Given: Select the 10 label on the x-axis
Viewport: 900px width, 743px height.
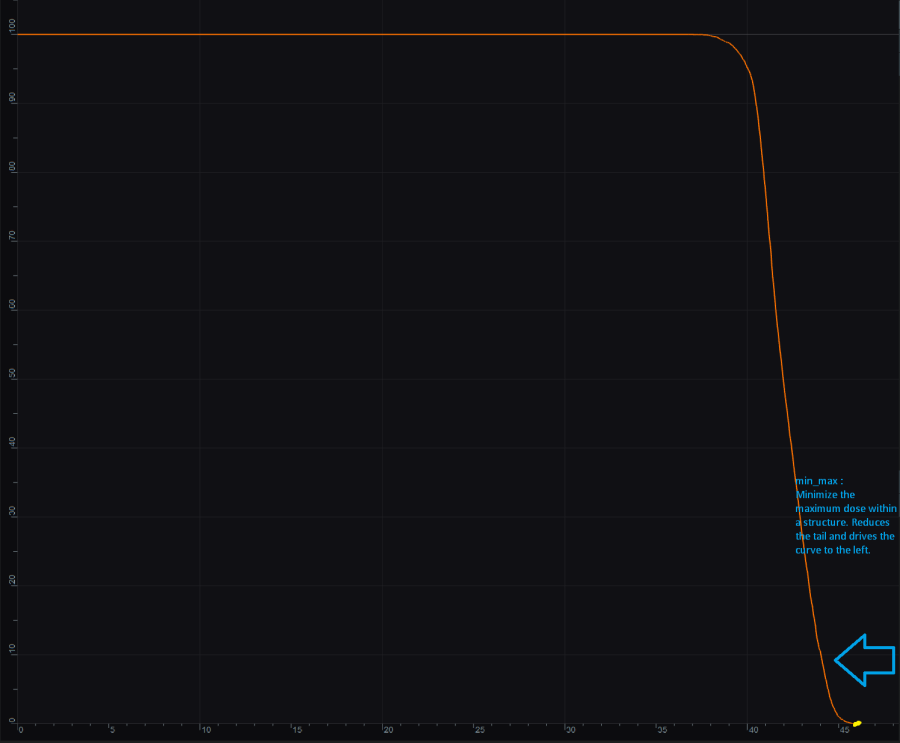Looking at the screenshot, I should (206, 730).
